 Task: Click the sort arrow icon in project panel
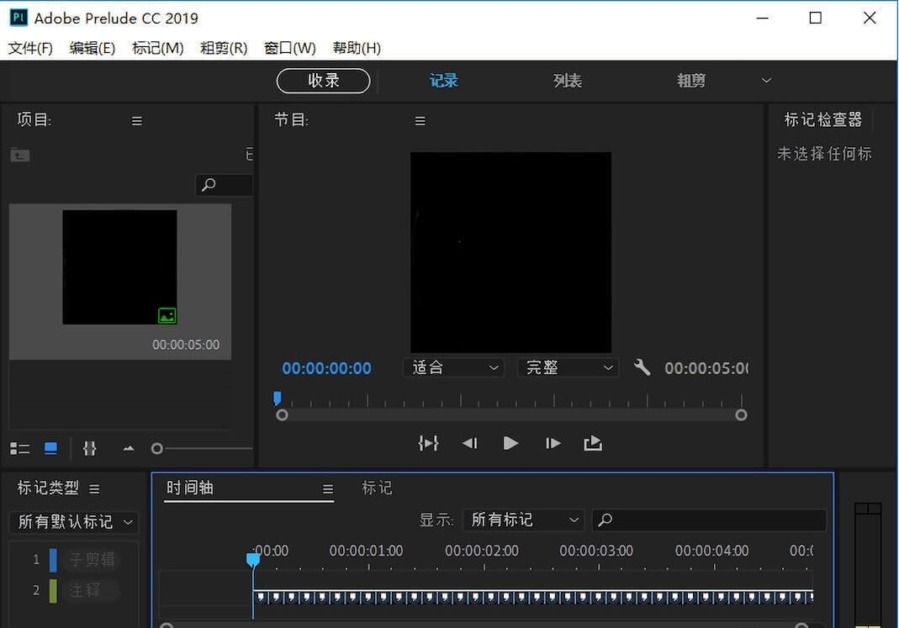click(128, 448)
